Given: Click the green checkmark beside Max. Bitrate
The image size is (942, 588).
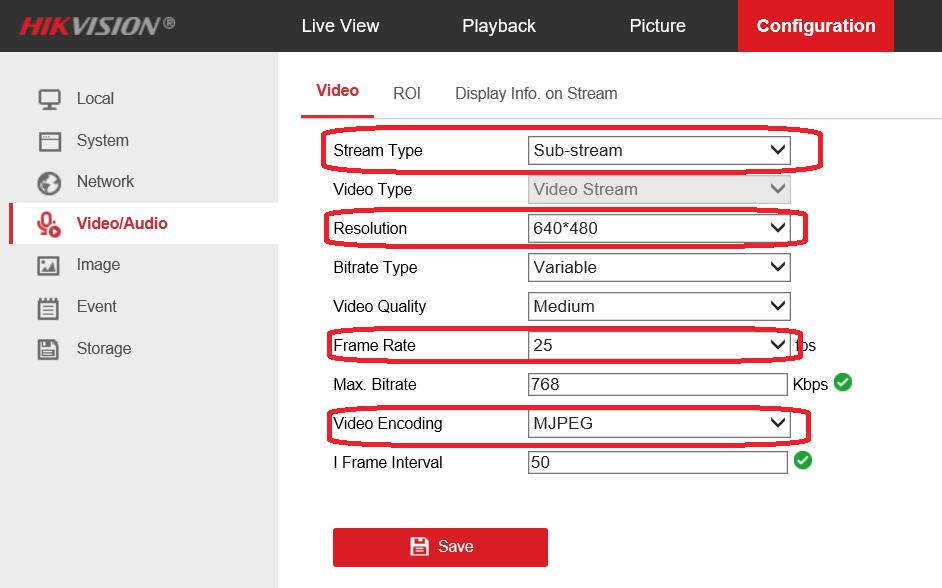Looking at the screenshot, I should click(843, 382).
